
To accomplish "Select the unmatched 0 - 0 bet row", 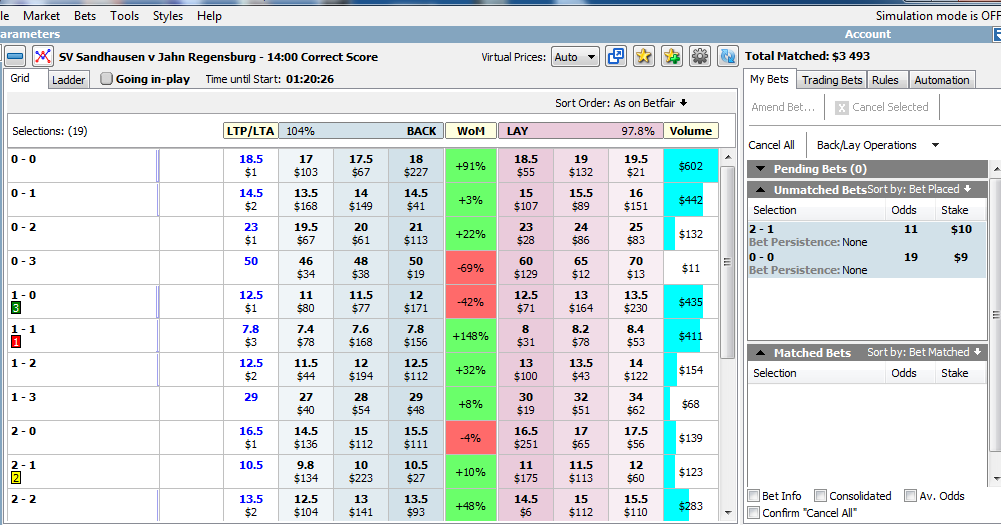I will pos(866,263).
